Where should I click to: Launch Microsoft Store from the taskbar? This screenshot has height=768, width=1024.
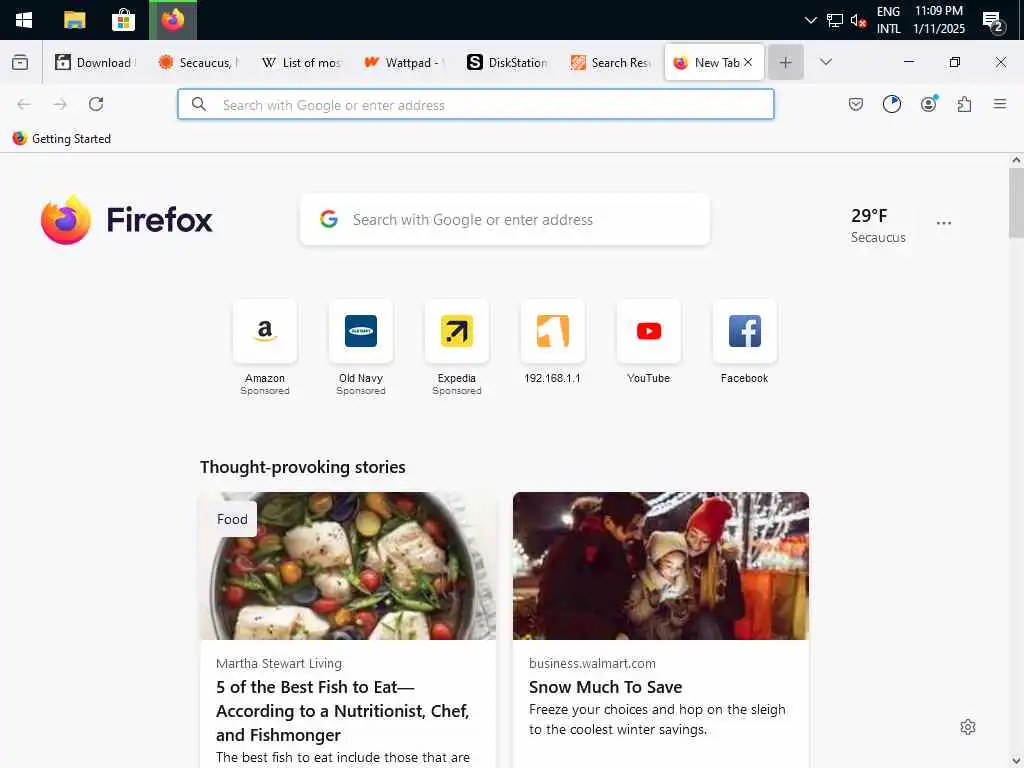tap(123, 20)
